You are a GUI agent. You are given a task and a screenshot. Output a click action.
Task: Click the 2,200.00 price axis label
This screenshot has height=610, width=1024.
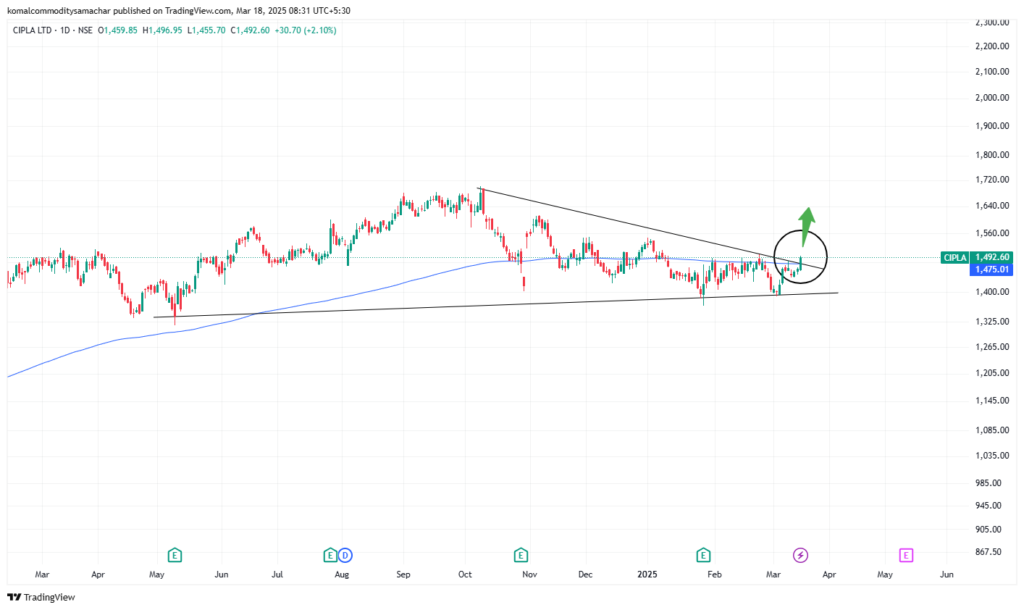tap(991, 46)
